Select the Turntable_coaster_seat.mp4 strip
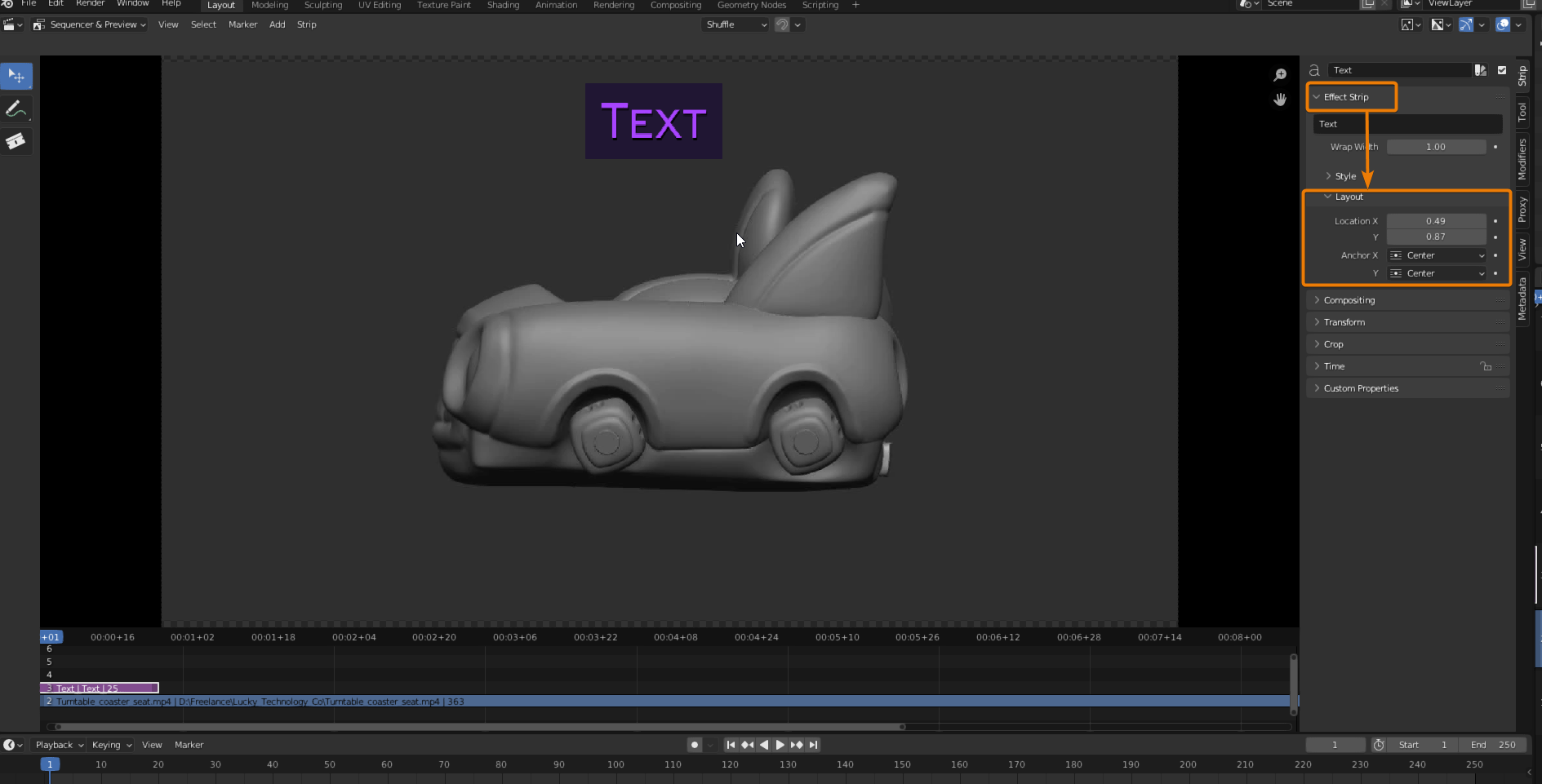 pos(653,702)
